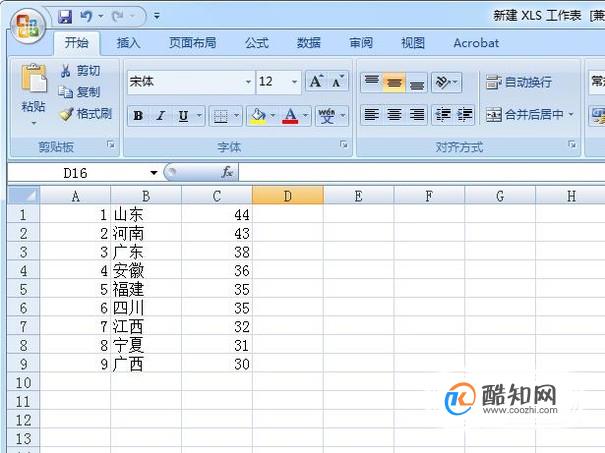Open the font size 12 dropdown
This screenshot has width=605, height=453.
[x=294, y=82]
